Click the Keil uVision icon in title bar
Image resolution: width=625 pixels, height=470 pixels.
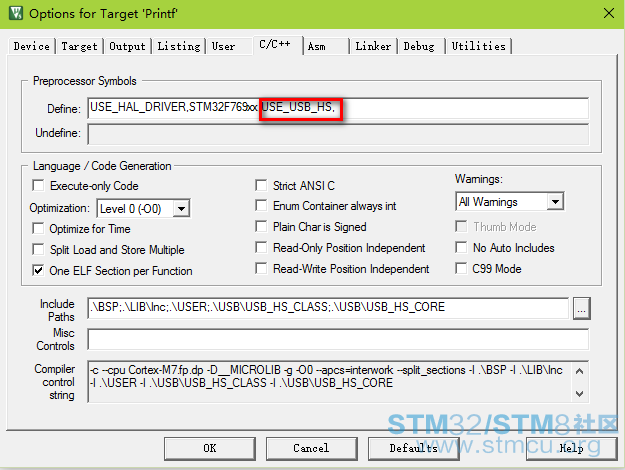[x=16, y=13]
